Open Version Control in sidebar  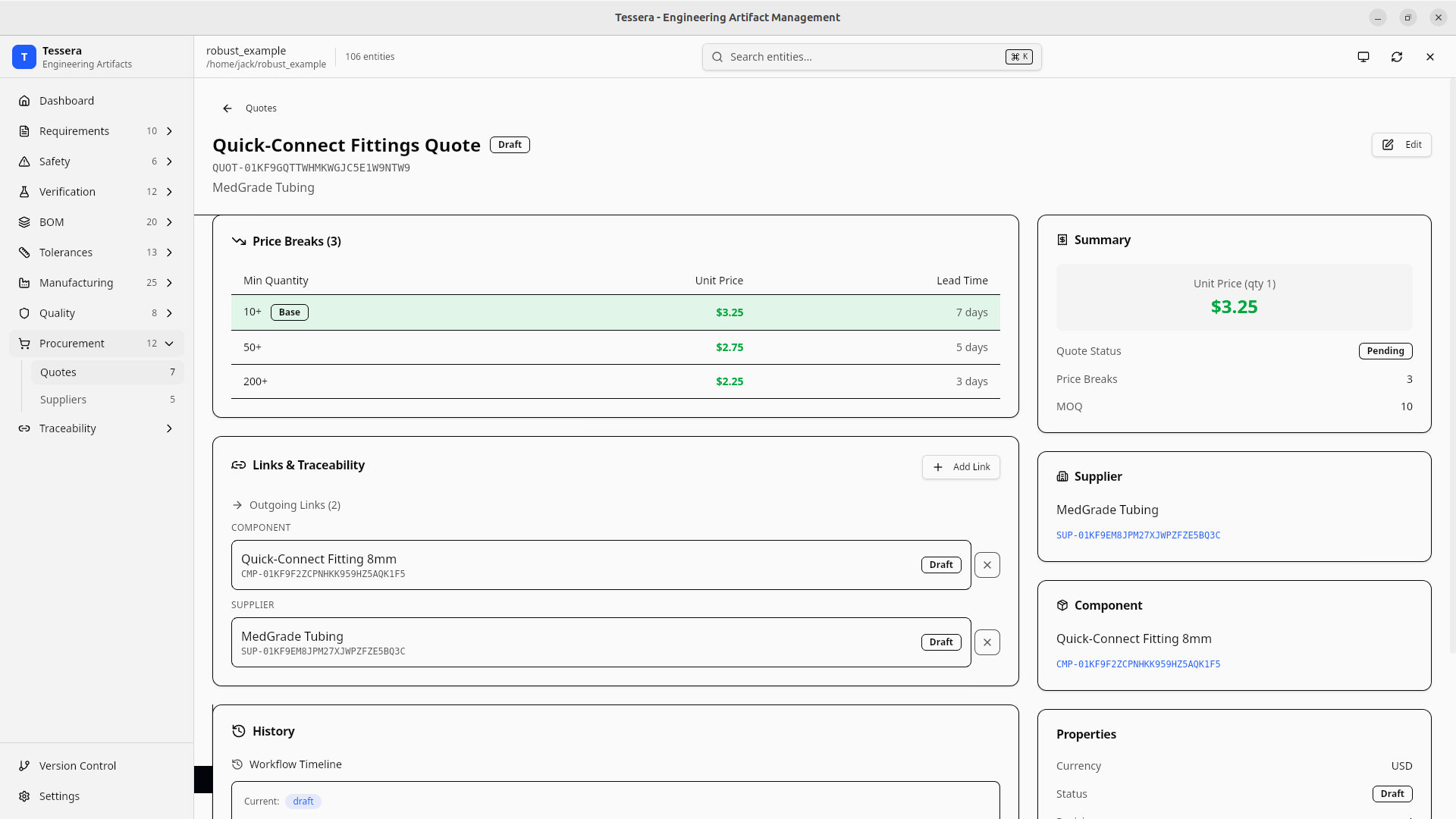[x=77, y=766]
